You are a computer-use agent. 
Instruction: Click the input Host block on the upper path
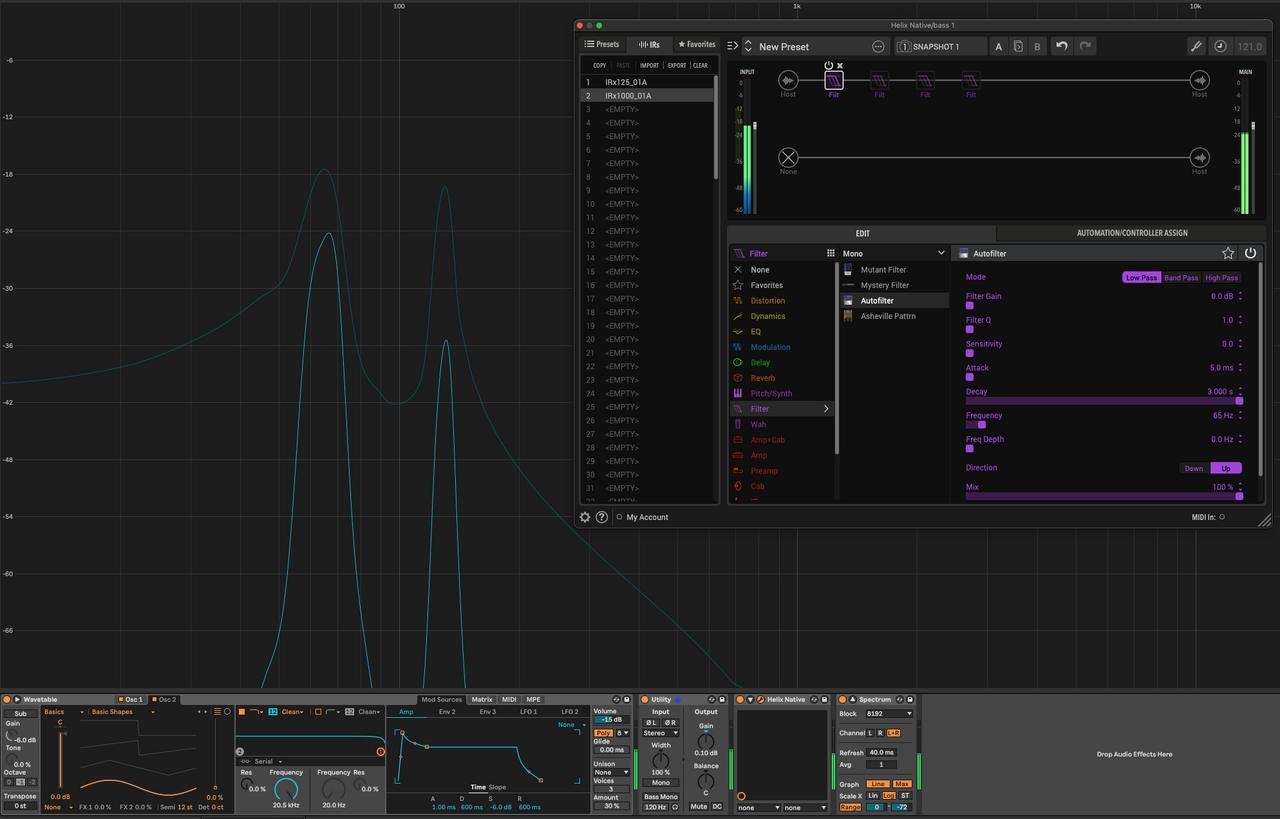click(x=788, y=80)
